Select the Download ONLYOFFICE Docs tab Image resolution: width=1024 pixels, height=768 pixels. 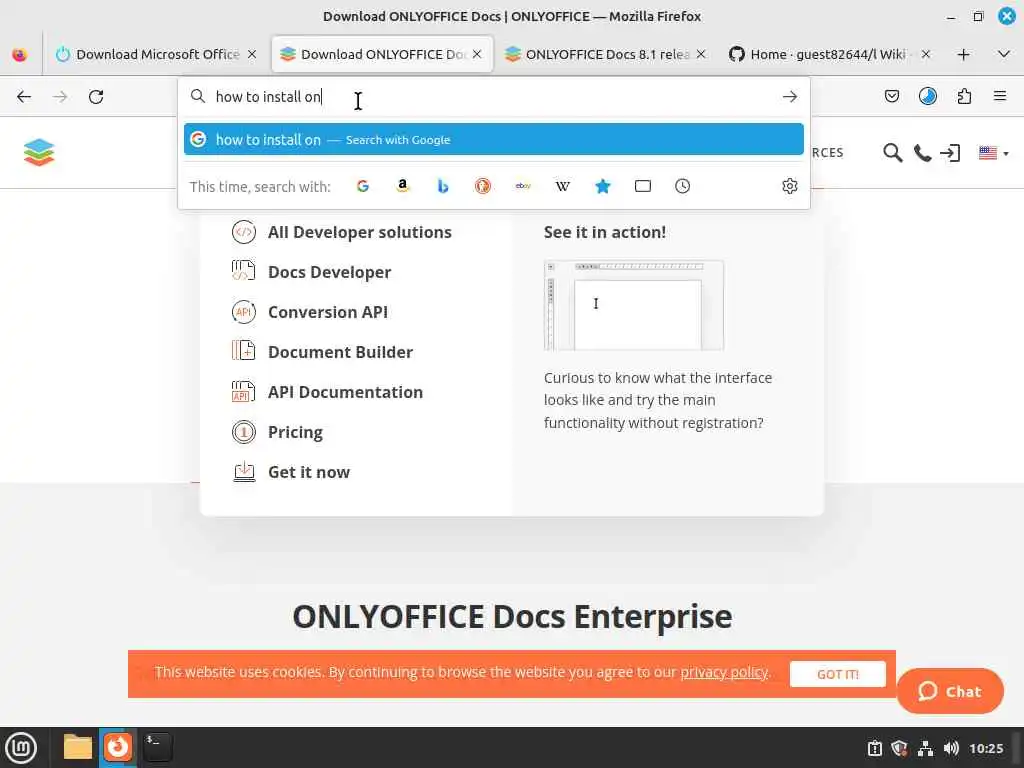click(x=382, y=54)
